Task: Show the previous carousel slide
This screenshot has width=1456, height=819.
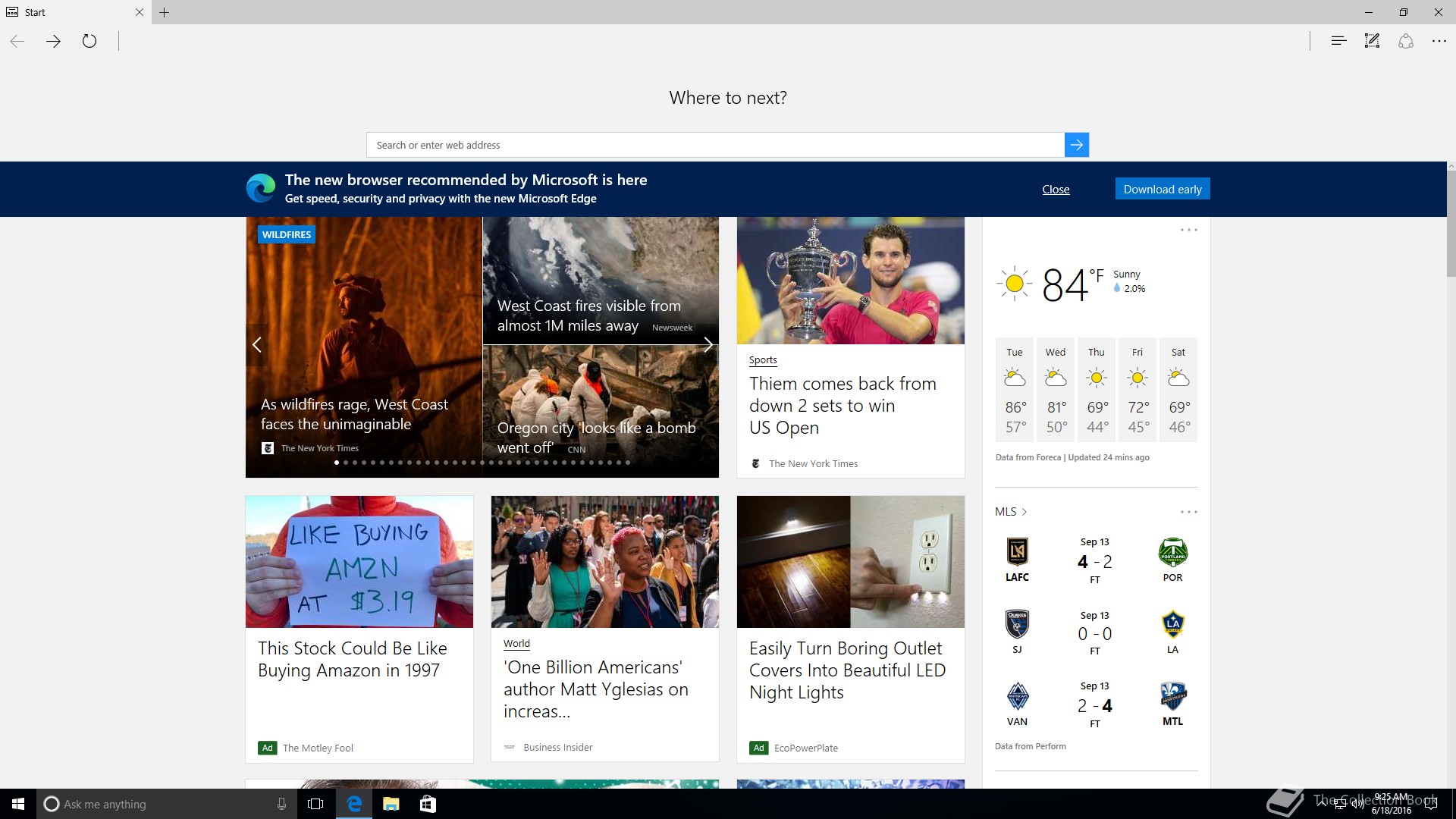Action: pos(257,345)
